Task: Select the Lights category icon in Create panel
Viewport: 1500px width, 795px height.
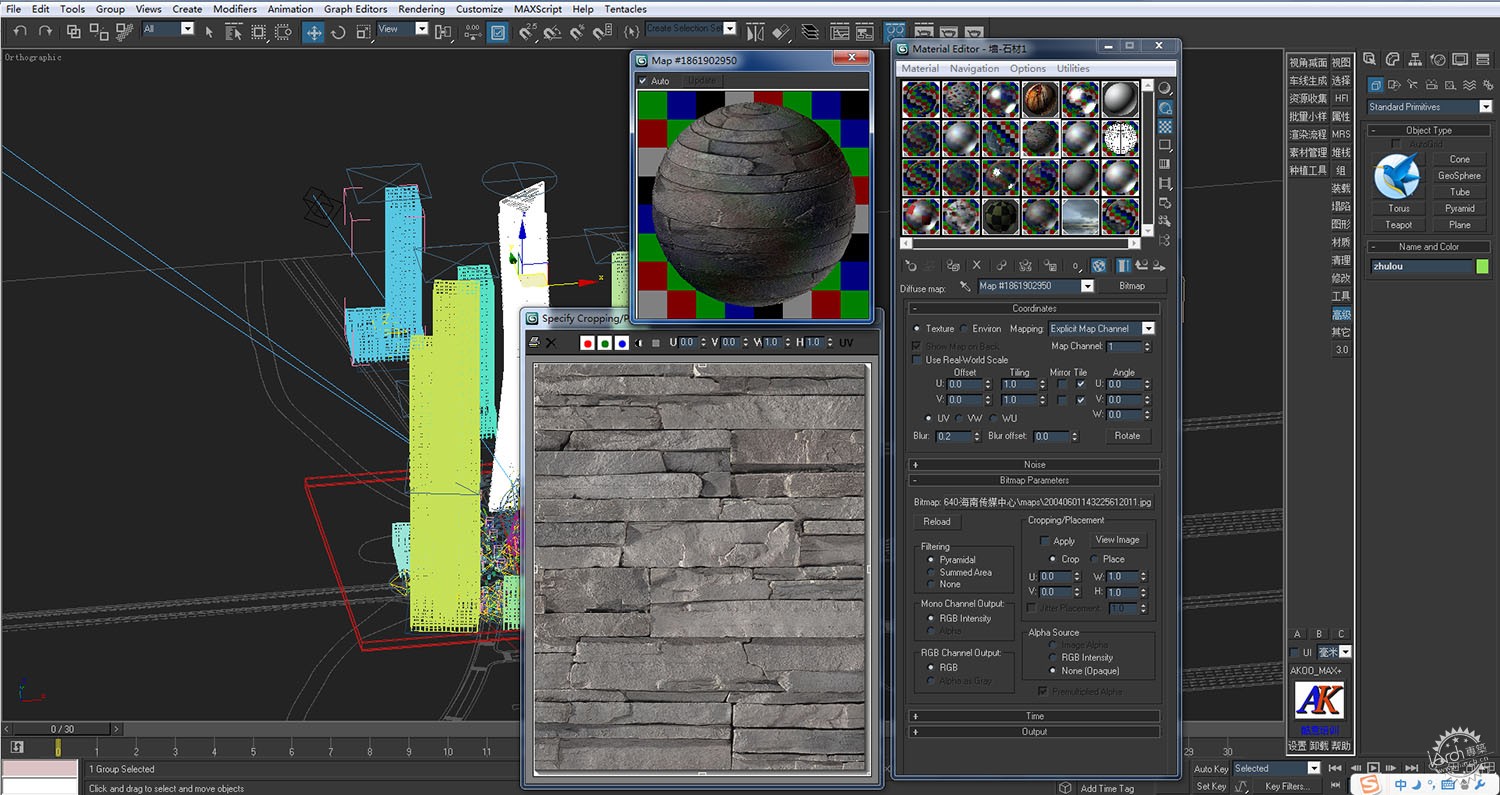Action: (1412, 85)
